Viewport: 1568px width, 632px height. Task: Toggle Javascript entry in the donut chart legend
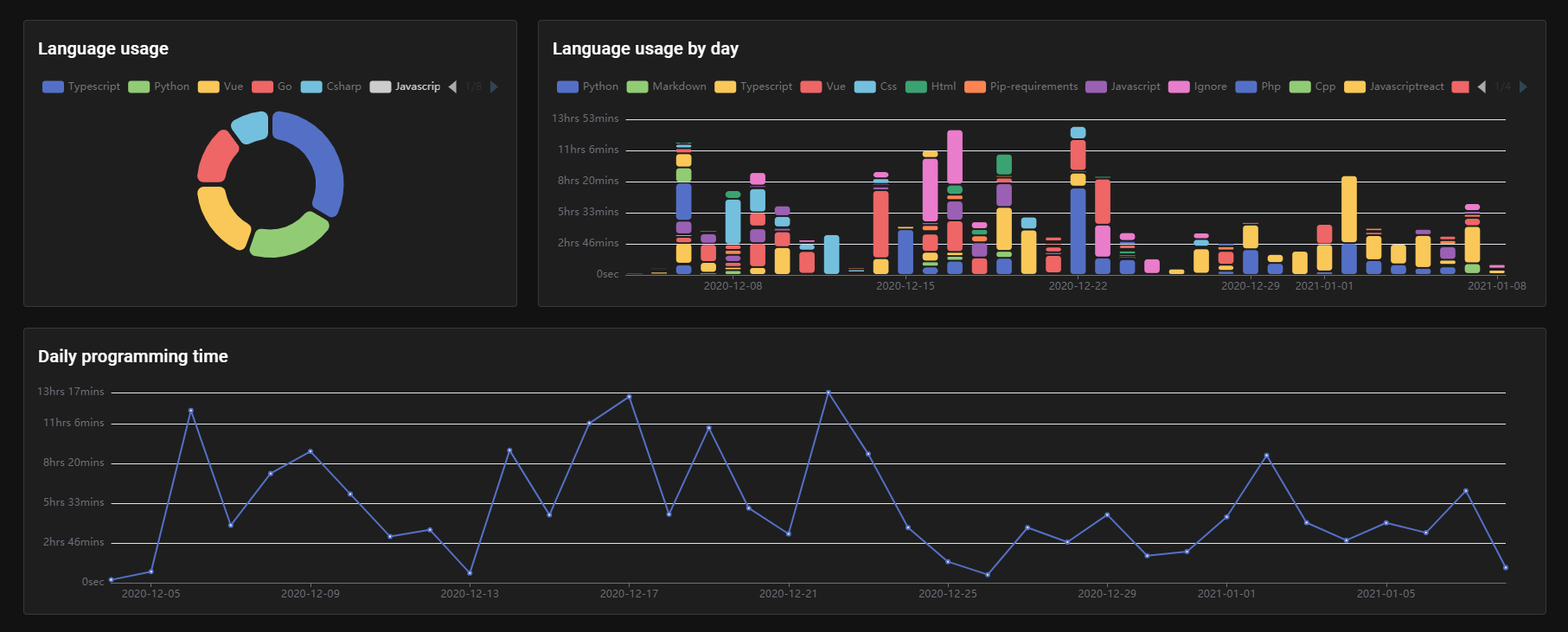click(405, 86)
